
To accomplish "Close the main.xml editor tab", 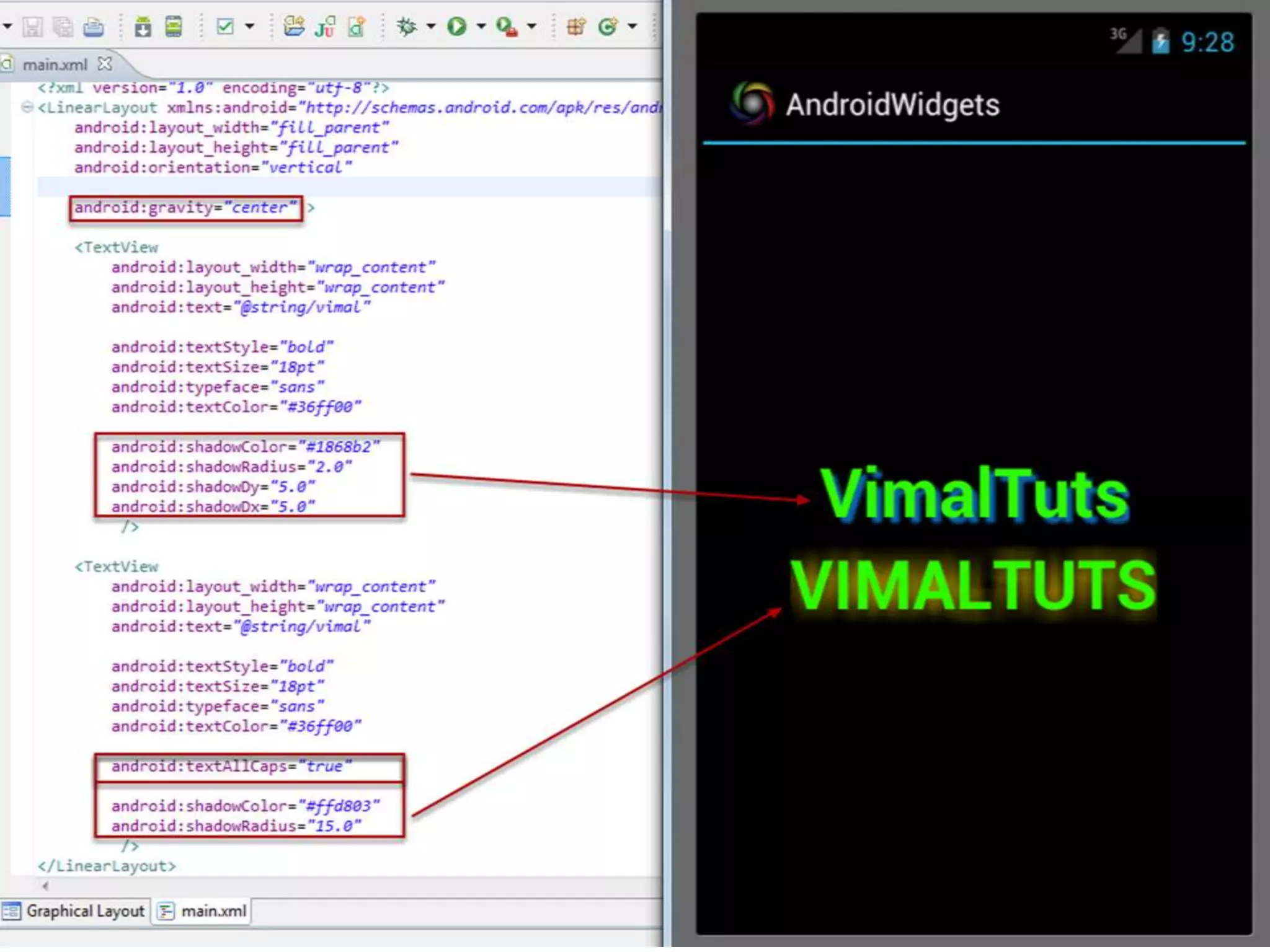I will pyautogui.click(x=105, y=64).
